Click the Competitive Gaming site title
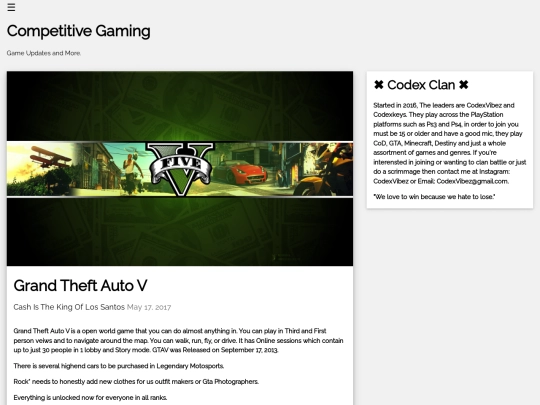 point(79,31)
